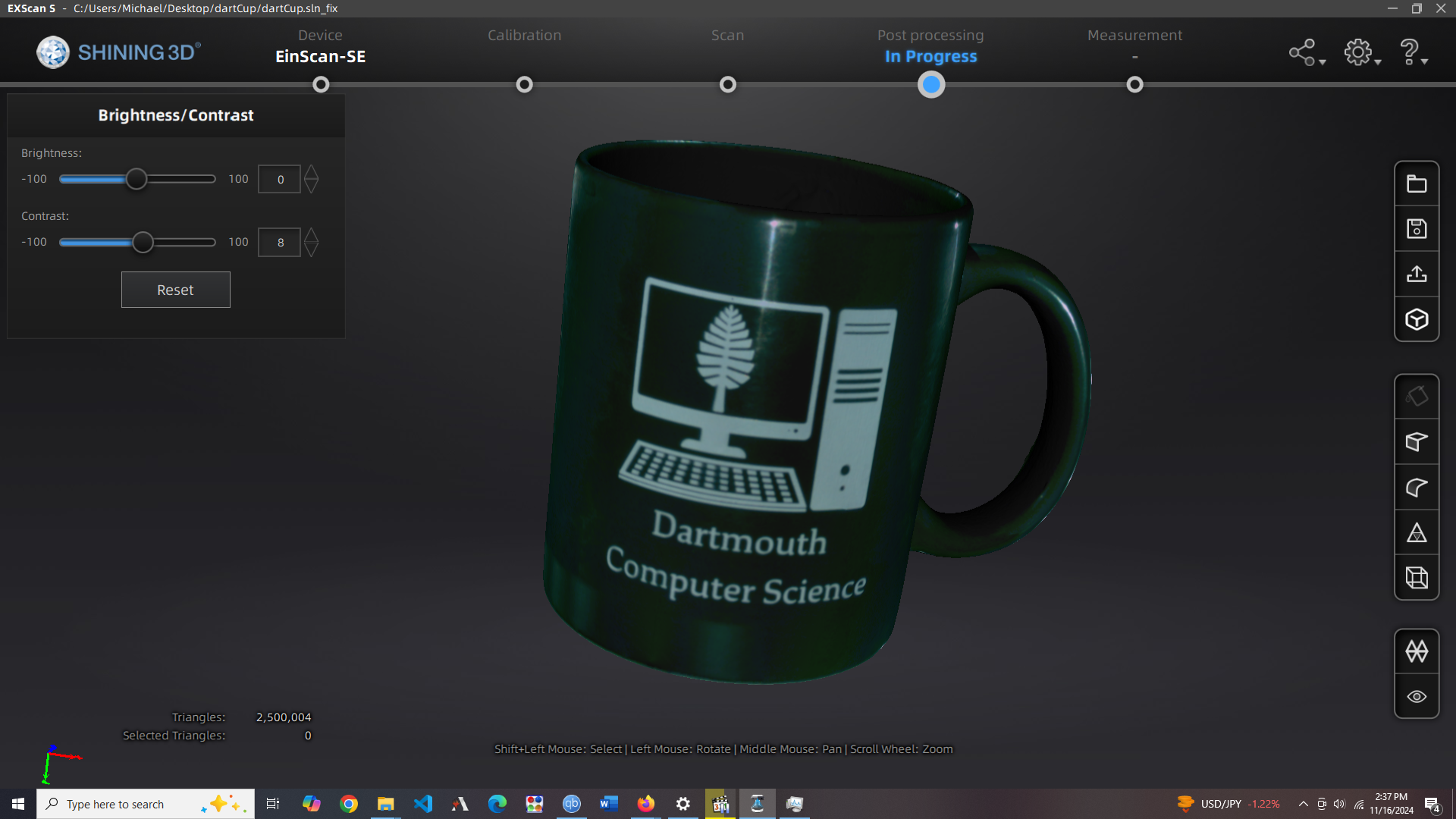The height and width of the screenshot is (819, 1456).
Task: Click the taskbar search box
Action: (x=146, y=804)
